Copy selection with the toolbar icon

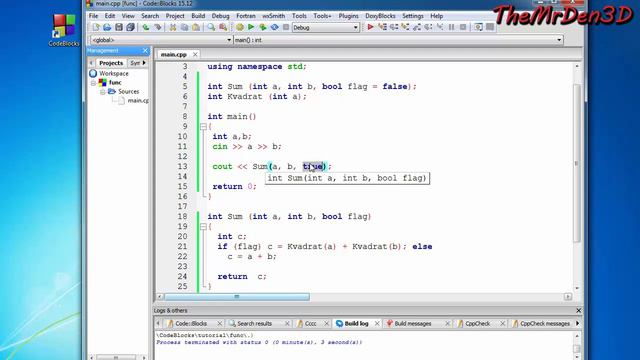click(x=184, y=27)
